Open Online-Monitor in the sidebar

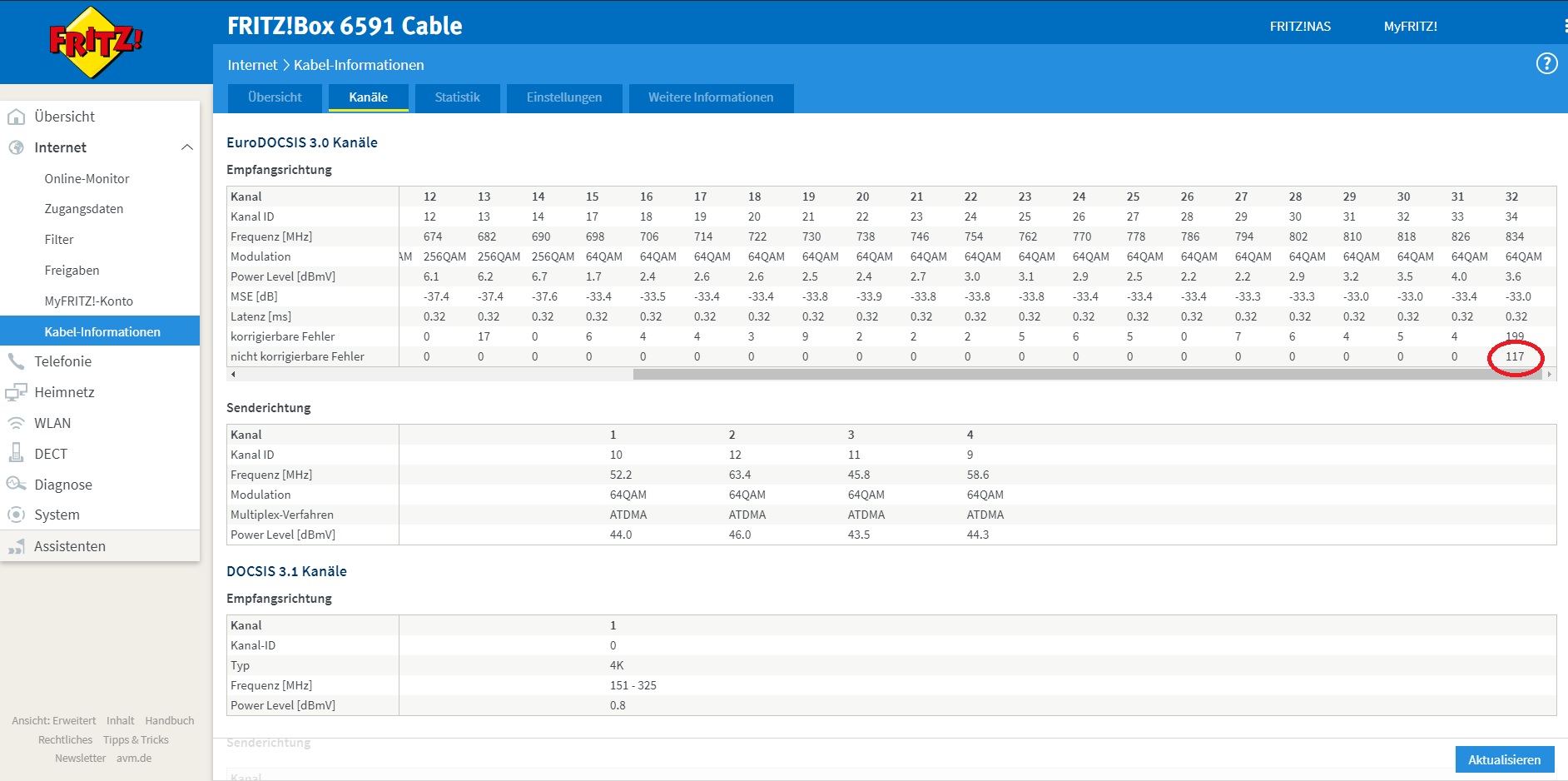[x=87, y=178]
